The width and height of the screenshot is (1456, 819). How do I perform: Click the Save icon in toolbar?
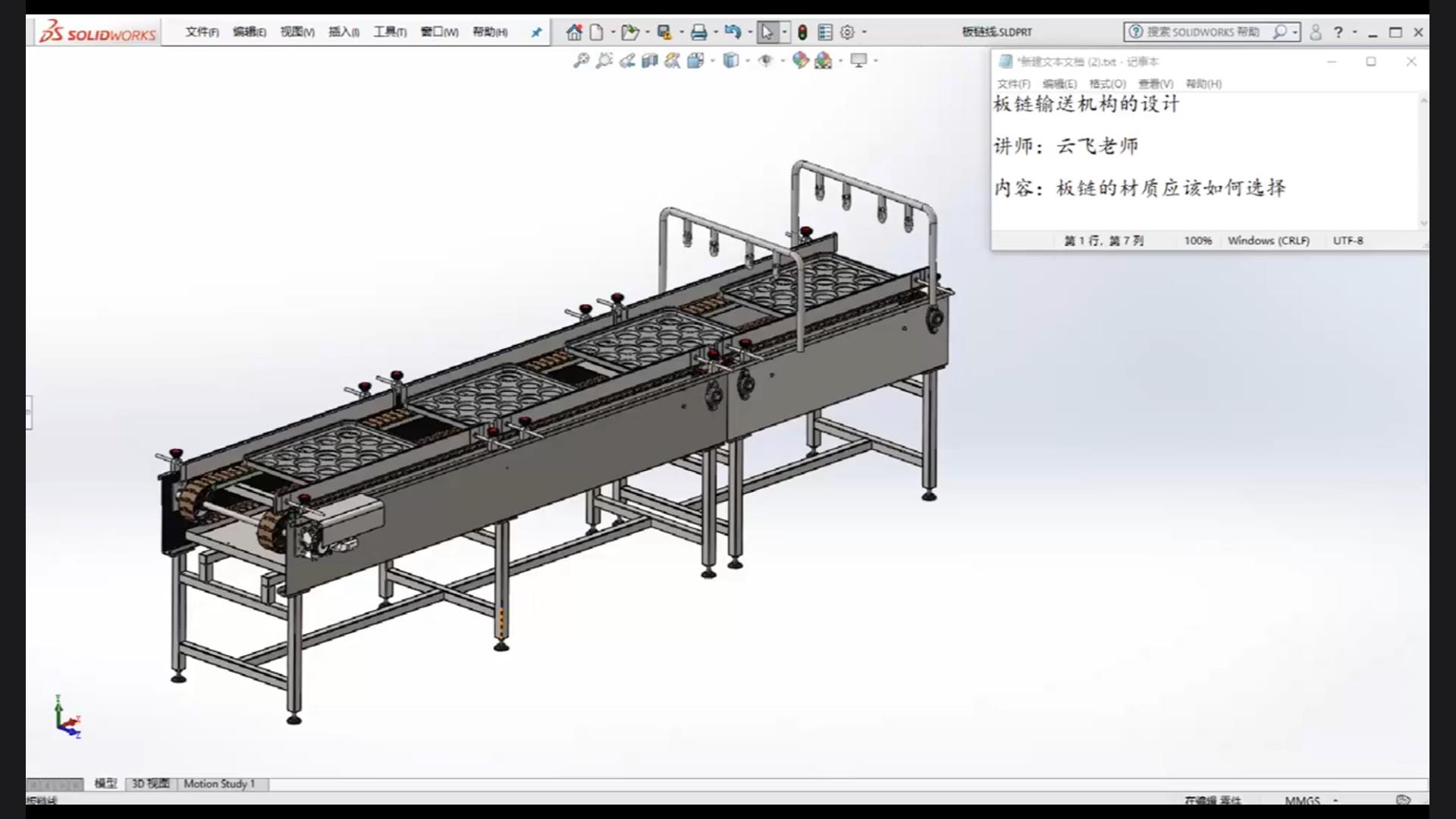664,32
